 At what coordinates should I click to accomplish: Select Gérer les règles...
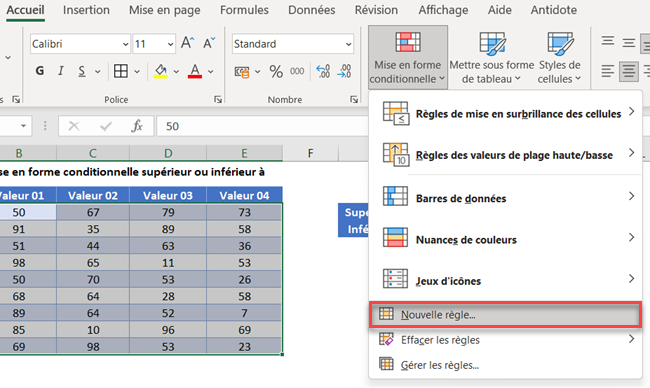coord(506,365)
